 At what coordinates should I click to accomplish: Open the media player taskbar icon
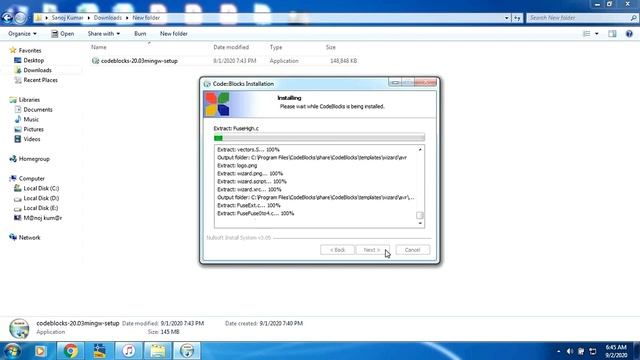40,351
